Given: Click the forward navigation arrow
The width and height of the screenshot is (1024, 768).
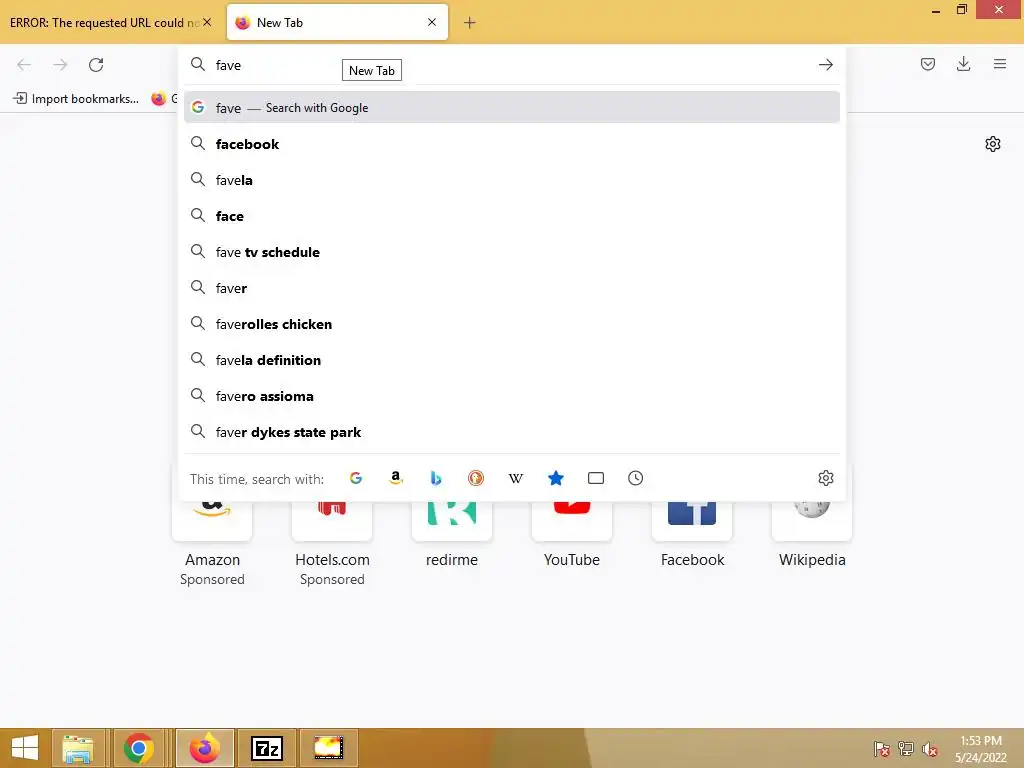Looking at the screenshot, I should (x=60, y=65).
